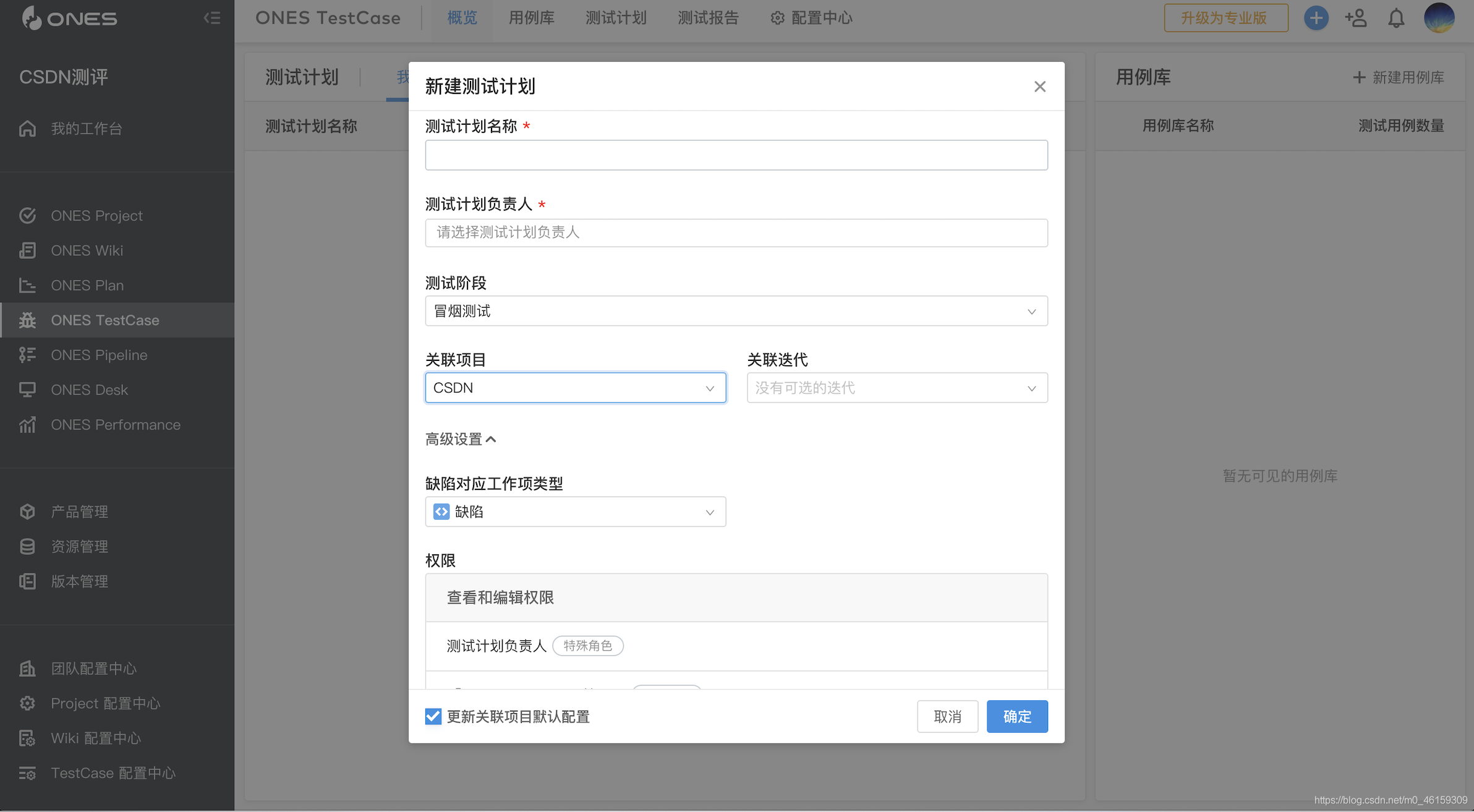
Task: Click the ONES Project checkmark icon
Action: point(27,216)
